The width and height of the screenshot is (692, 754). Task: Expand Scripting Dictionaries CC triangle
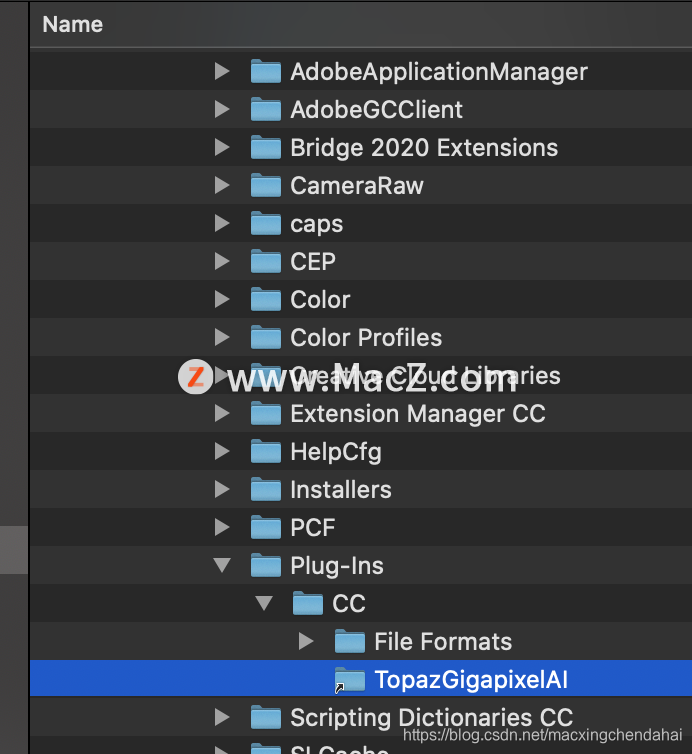point(222,717)
